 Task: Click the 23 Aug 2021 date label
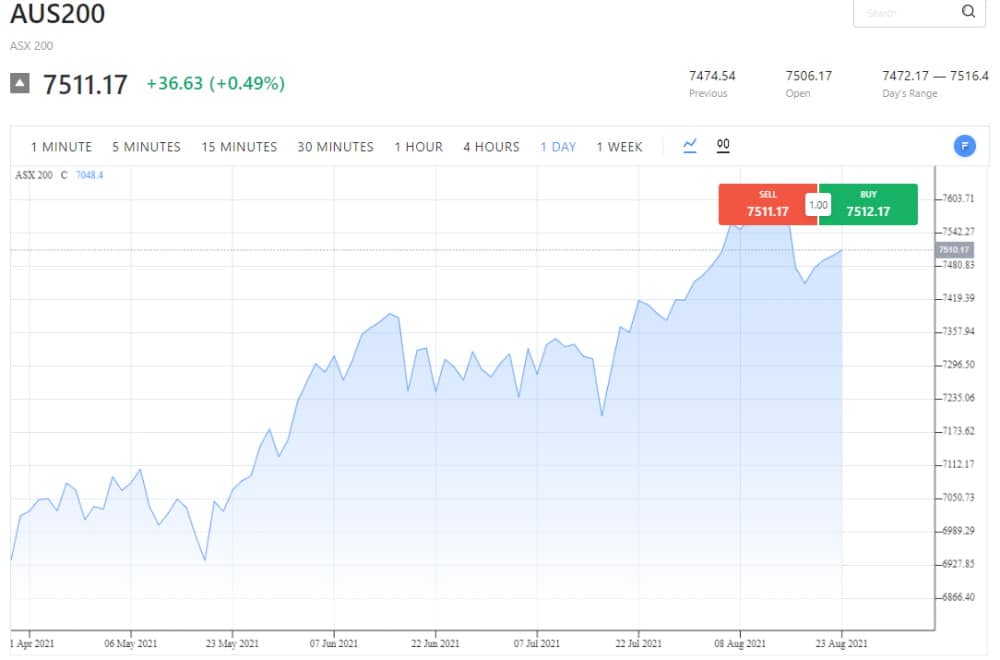(841, 643)
